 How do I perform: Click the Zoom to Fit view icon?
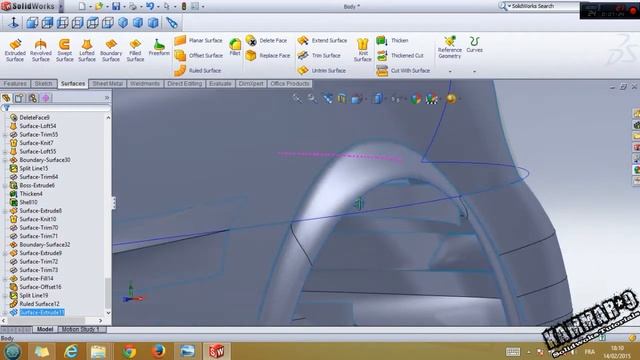click(297, 98)
